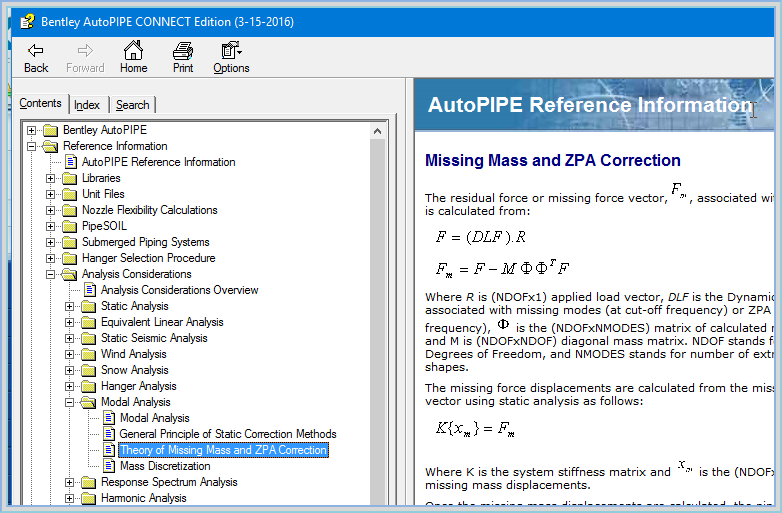
Task: Go back with the Back arrow button
Action: 36,58
